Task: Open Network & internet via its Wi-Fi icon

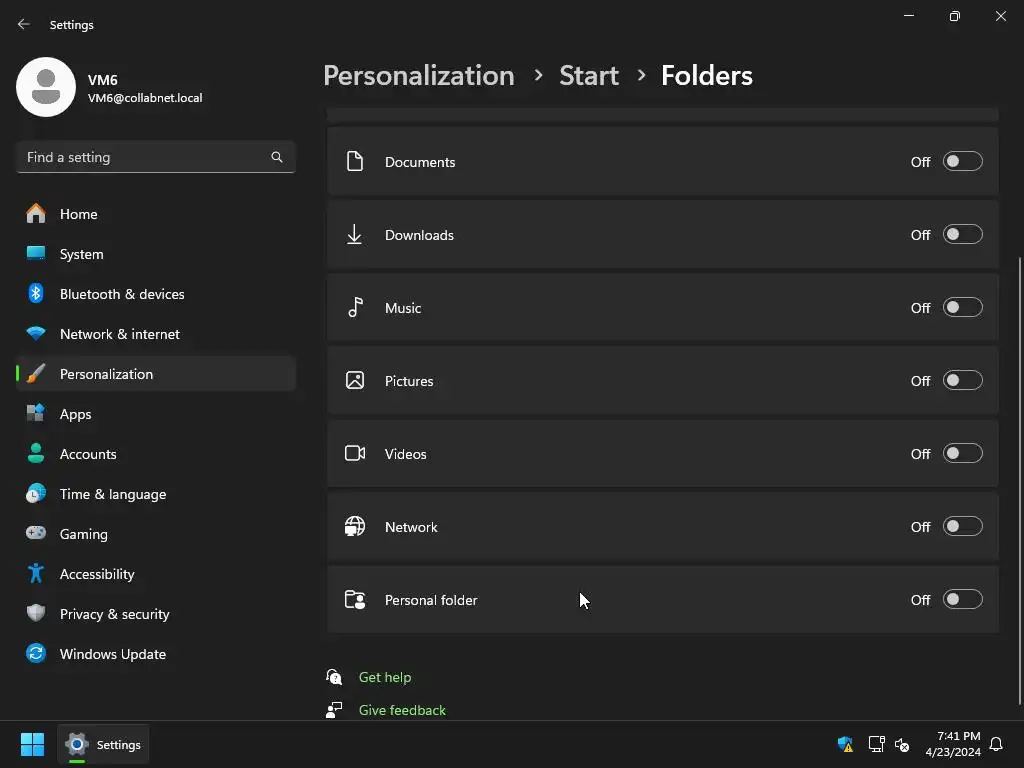Action: [36, 334]
